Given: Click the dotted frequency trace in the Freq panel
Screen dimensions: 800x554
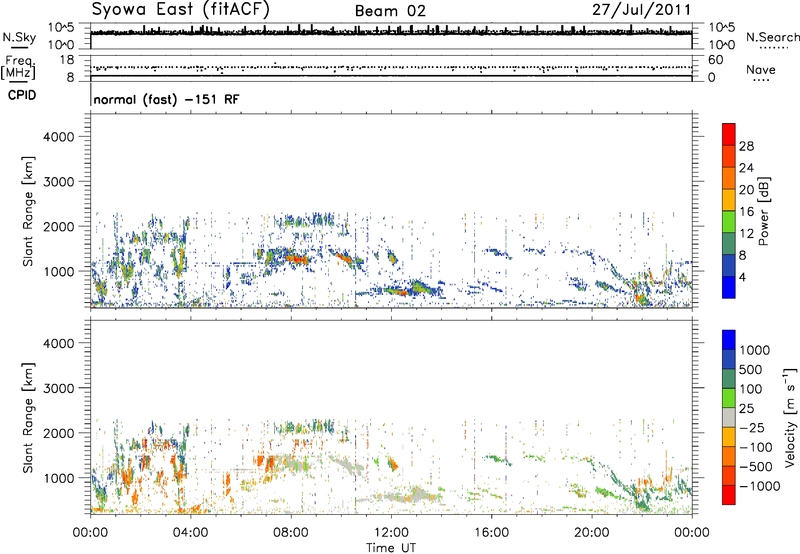Looking at the screenshot, I should pos(391,67).
